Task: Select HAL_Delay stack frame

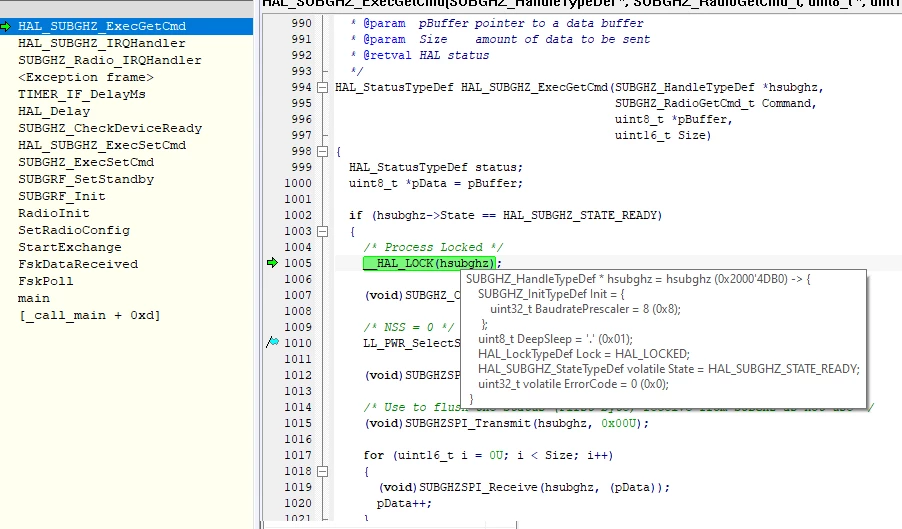Action: (x=54, y=111)
